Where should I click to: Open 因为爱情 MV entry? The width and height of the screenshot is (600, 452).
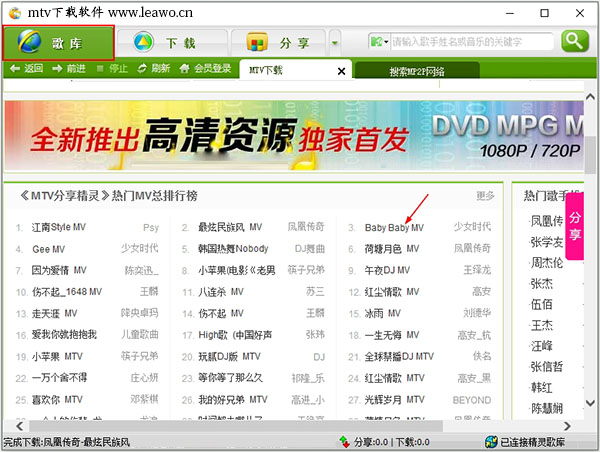pyautogui.click(x=59, y=270)
